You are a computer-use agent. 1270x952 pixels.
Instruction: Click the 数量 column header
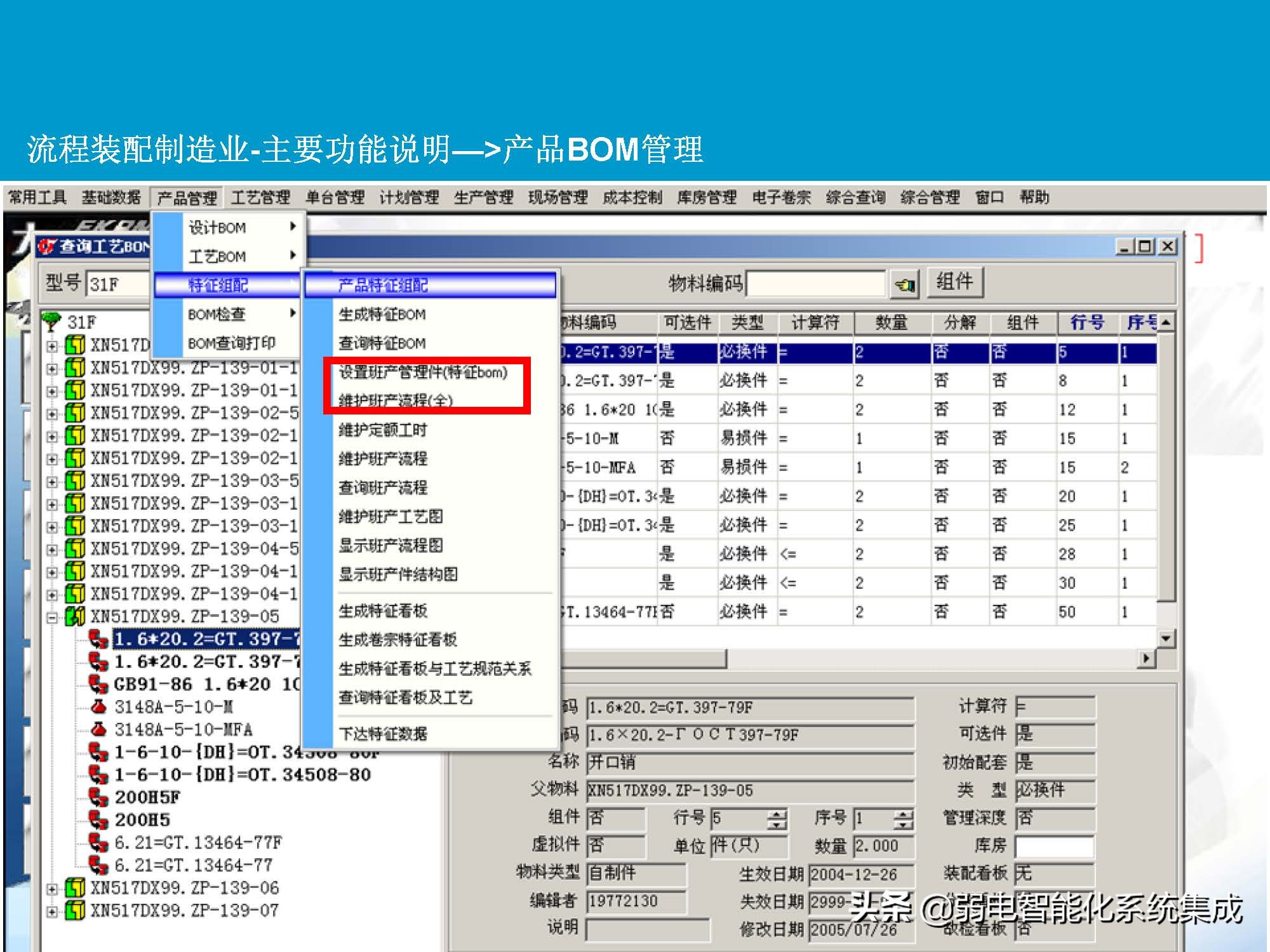coord(892,322)
